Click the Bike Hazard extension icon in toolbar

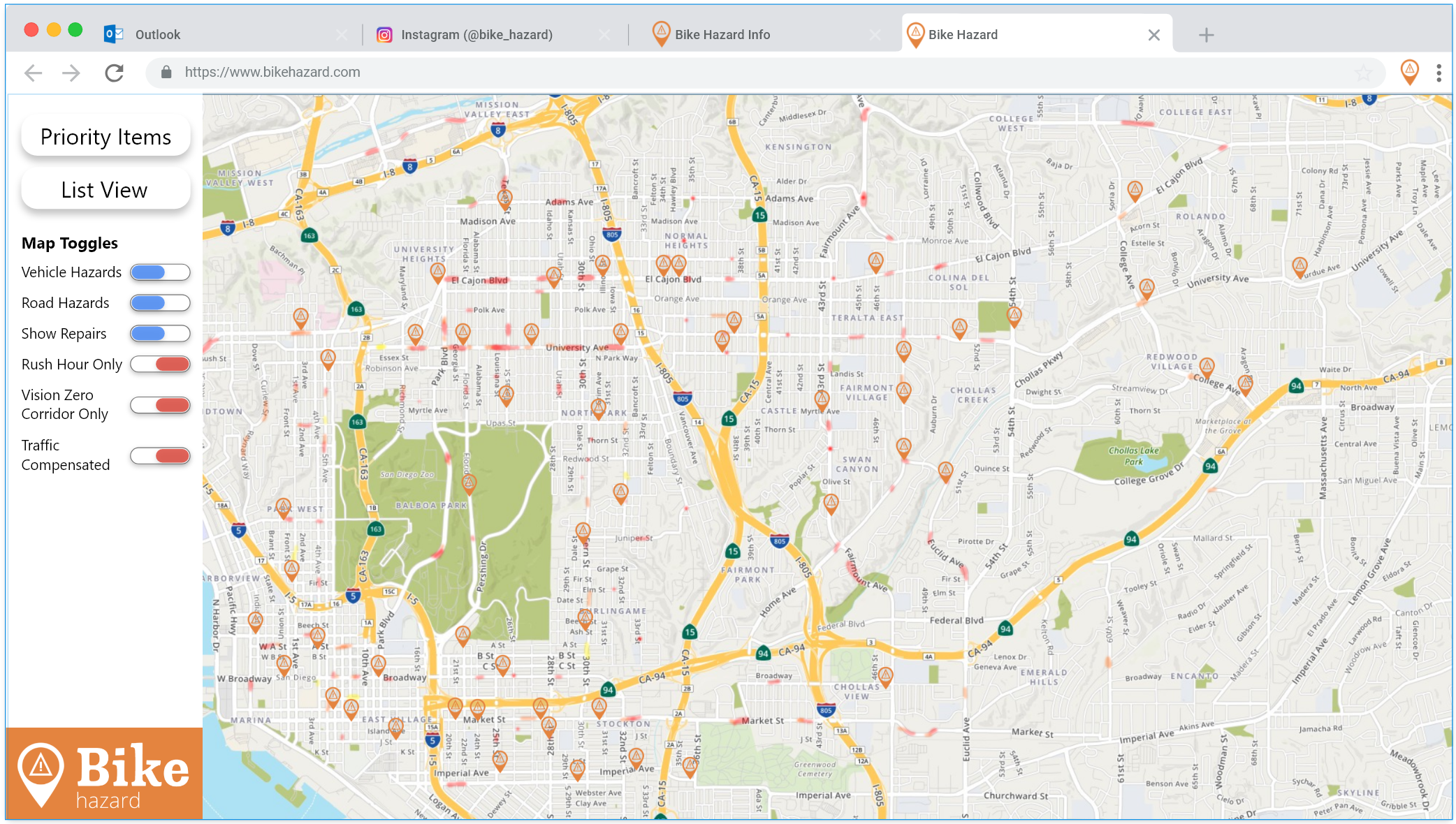tap(1409, 71)
